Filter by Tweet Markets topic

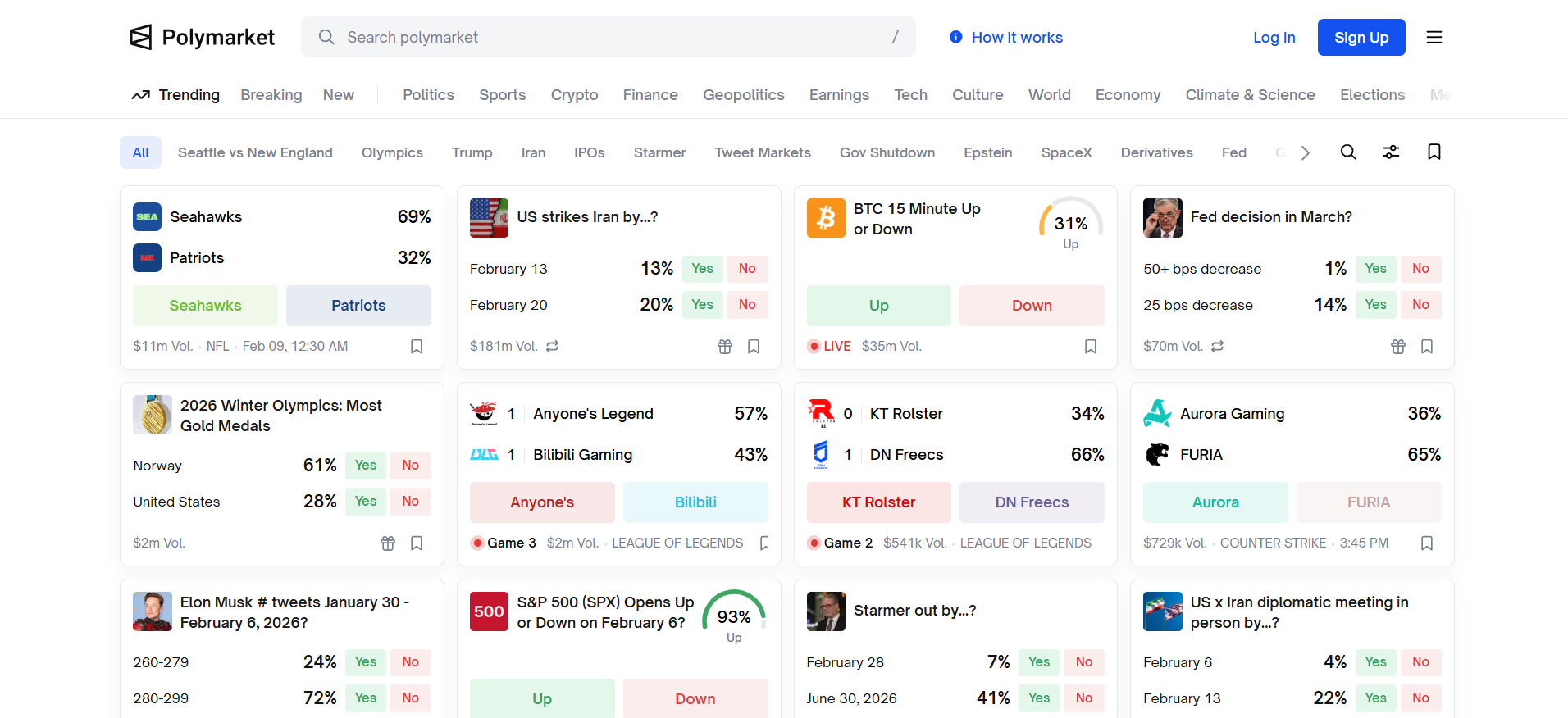click(763, 152)
